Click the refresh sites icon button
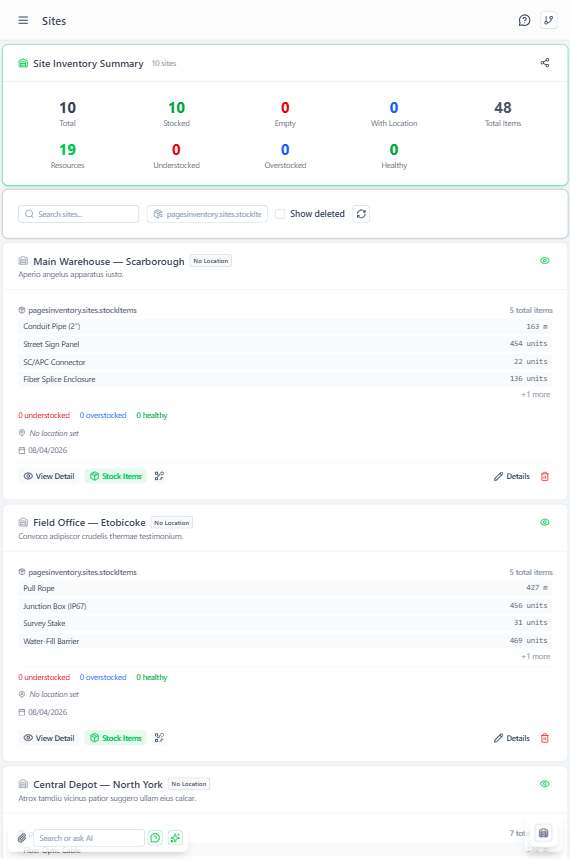Viewport: 570px width, 859px height. click(361, 214)
